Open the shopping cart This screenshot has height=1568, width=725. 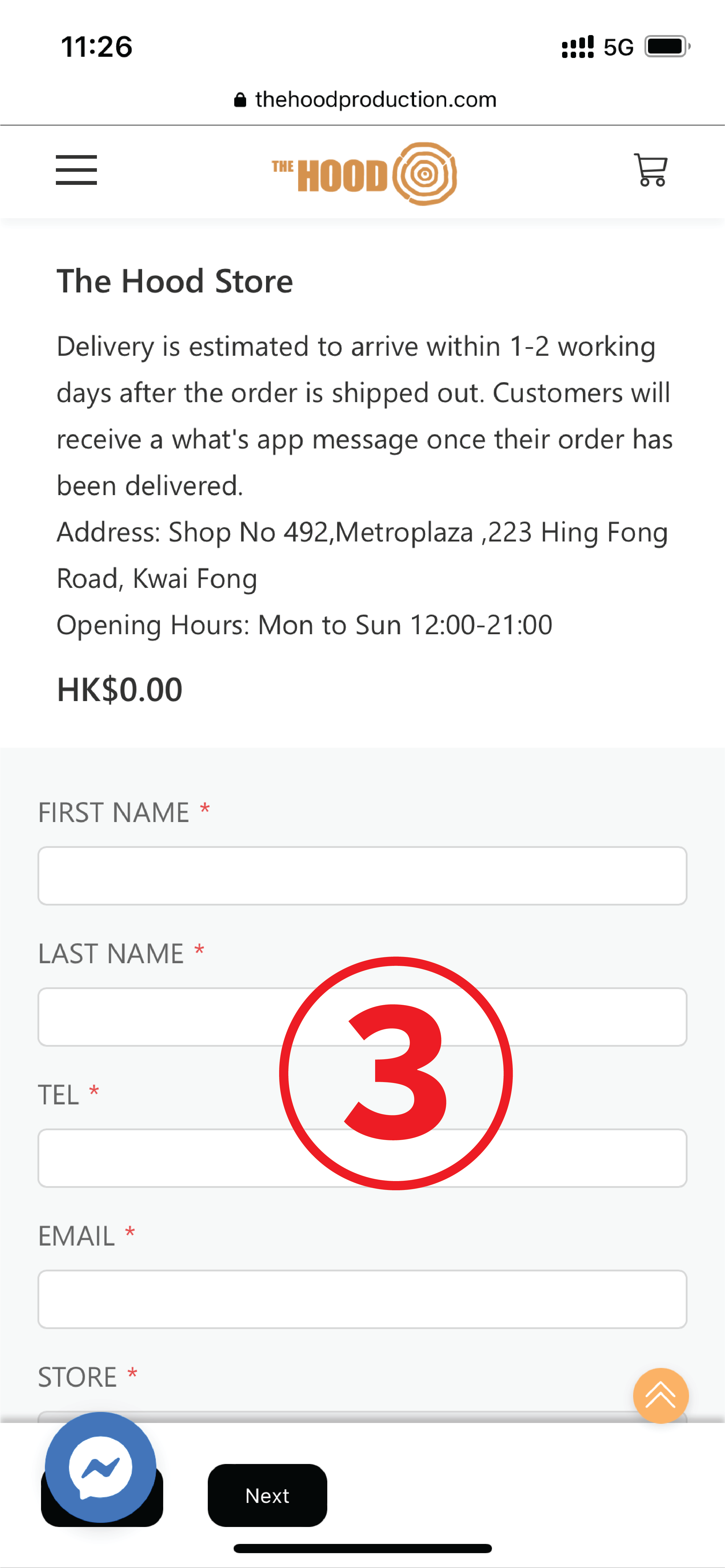[650, 170]
